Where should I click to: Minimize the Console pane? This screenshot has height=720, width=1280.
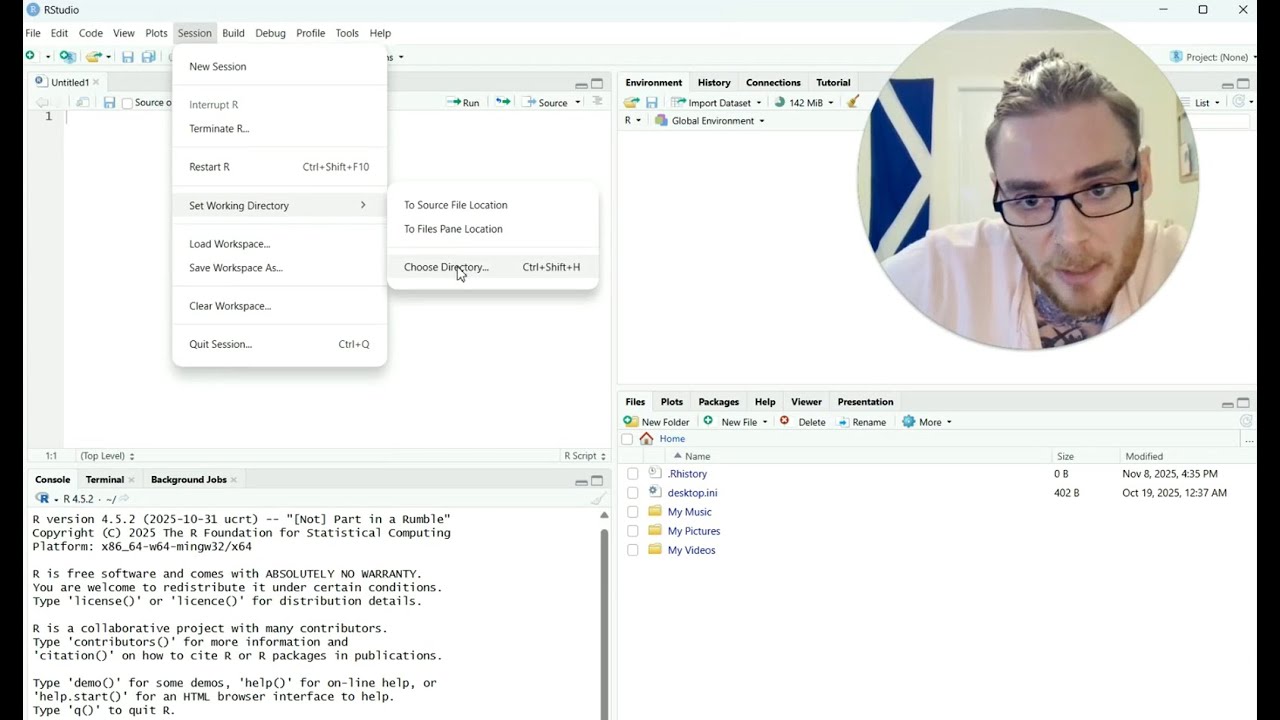581,481
